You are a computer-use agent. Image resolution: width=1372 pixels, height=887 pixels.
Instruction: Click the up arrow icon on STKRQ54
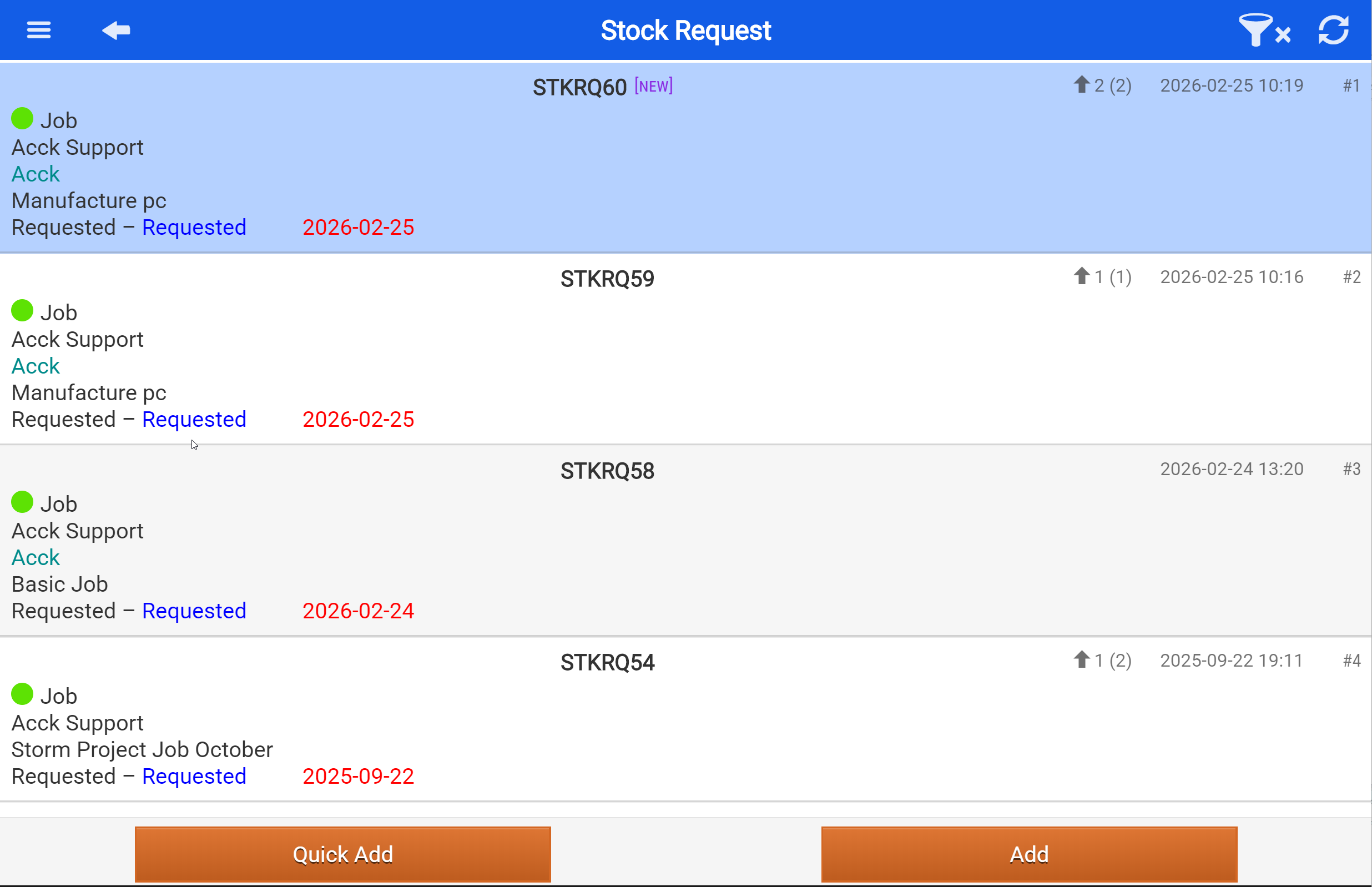pyautogui.click(x=1081, y=659)
